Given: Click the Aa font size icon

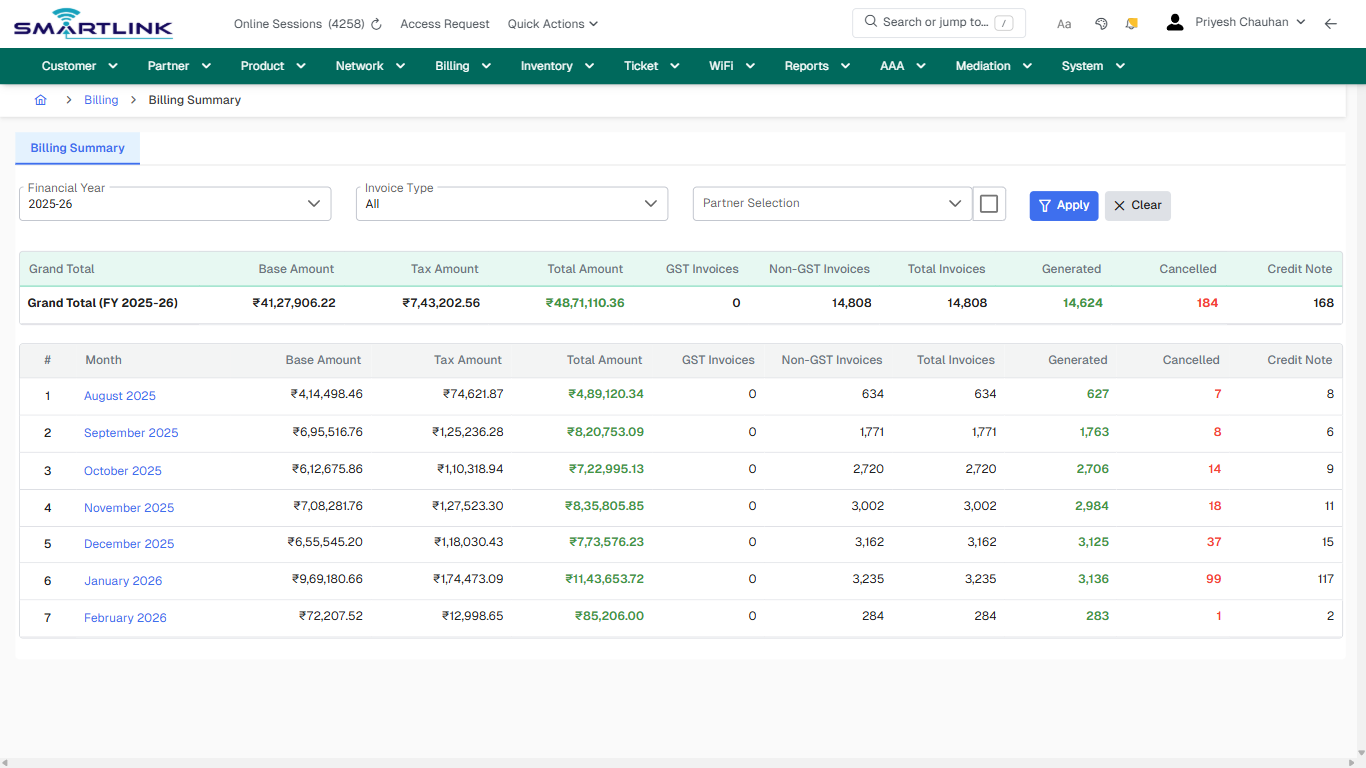Looking at the screenshot, I should tap(1064, 23).
